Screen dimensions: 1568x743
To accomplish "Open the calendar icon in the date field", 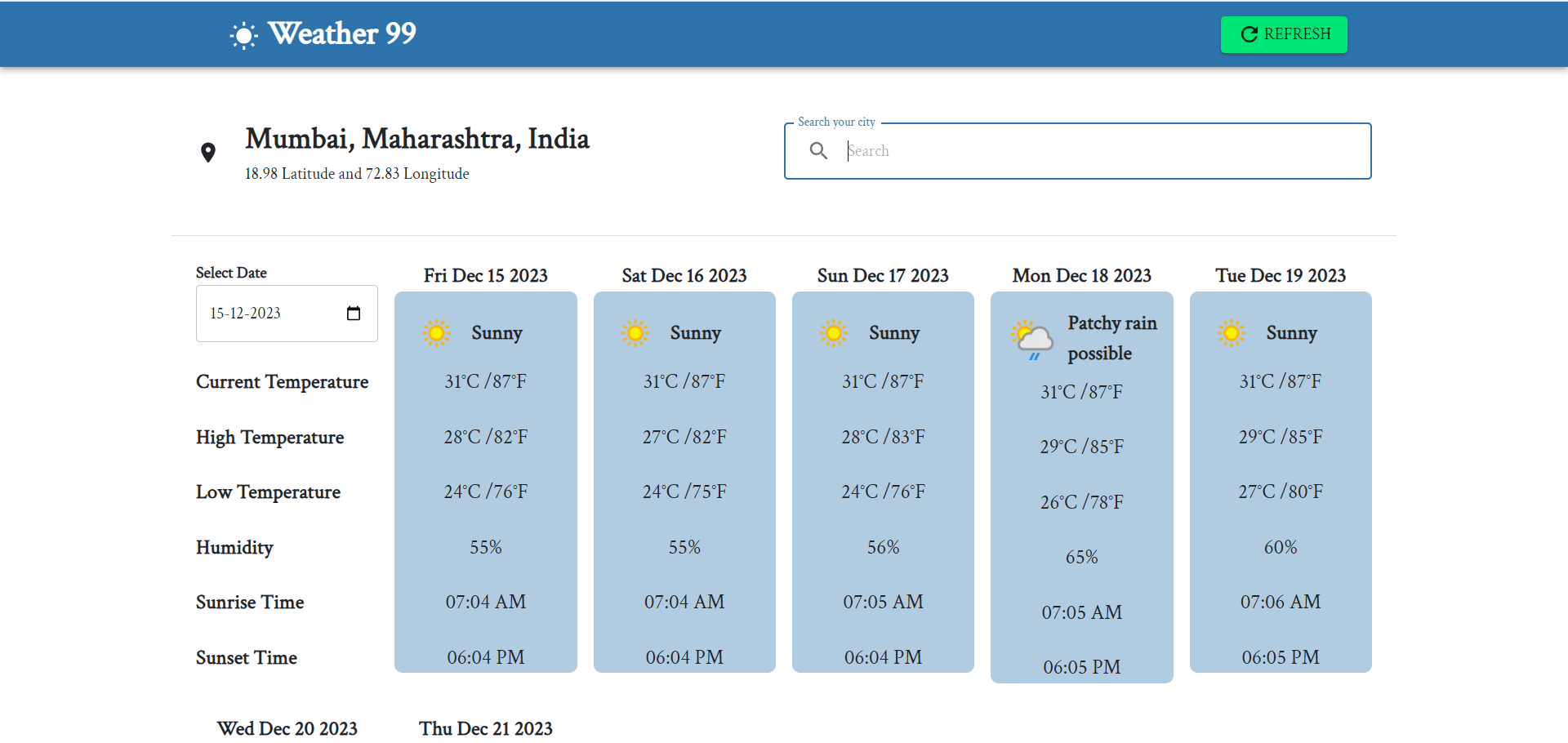I will tap(354, 313).
